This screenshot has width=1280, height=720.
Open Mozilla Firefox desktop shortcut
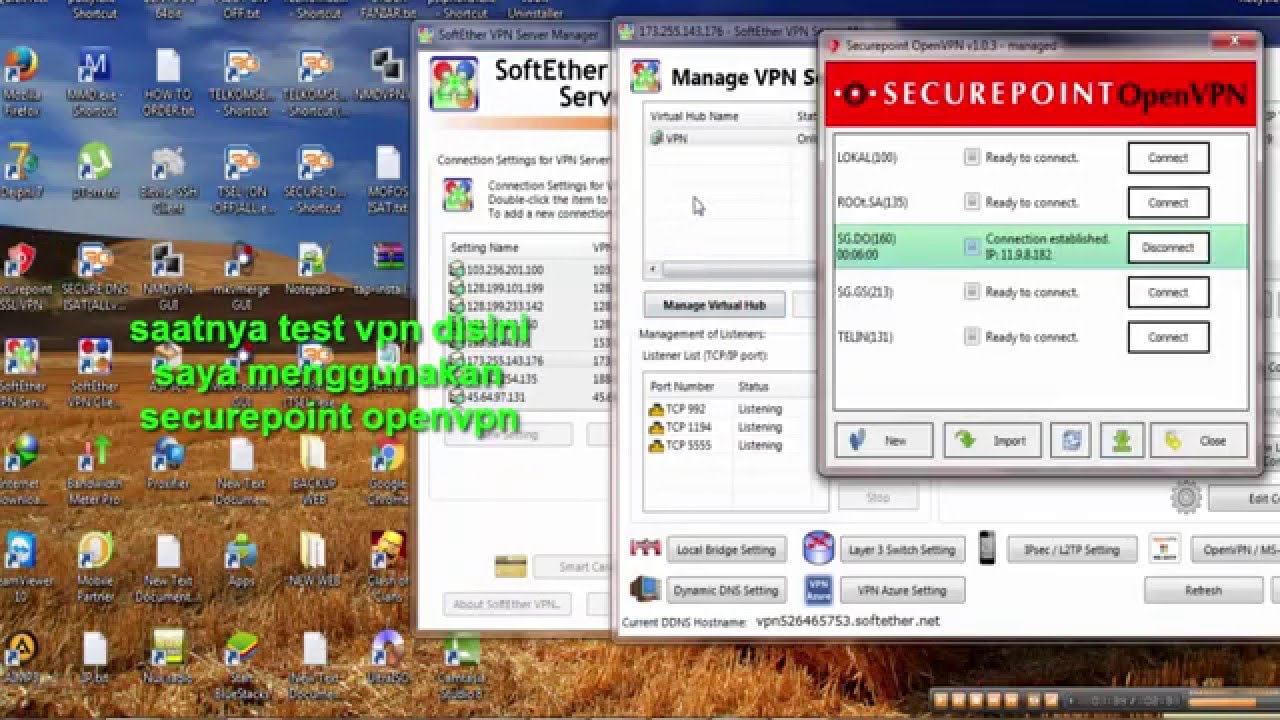pos(21,84)
